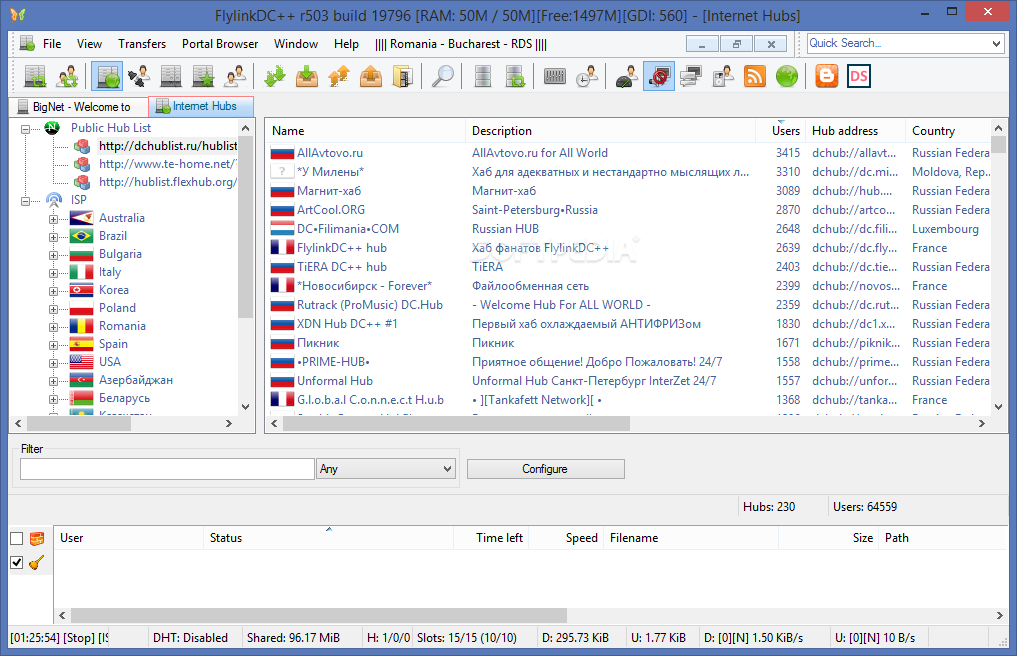Switch to BigNet - Welcome to tab
The image size is (1017, 656).
(78, 106)
